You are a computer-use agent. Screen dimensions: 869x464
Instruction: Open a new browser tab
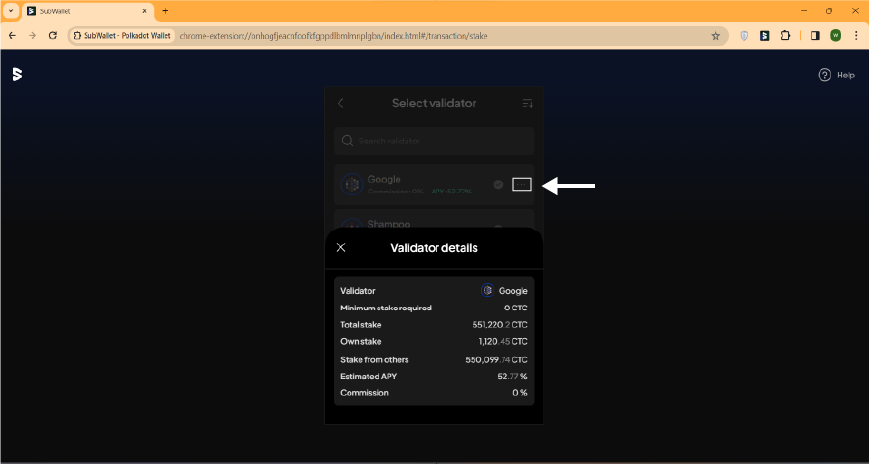pyautogui.click(x=165, y=11)
